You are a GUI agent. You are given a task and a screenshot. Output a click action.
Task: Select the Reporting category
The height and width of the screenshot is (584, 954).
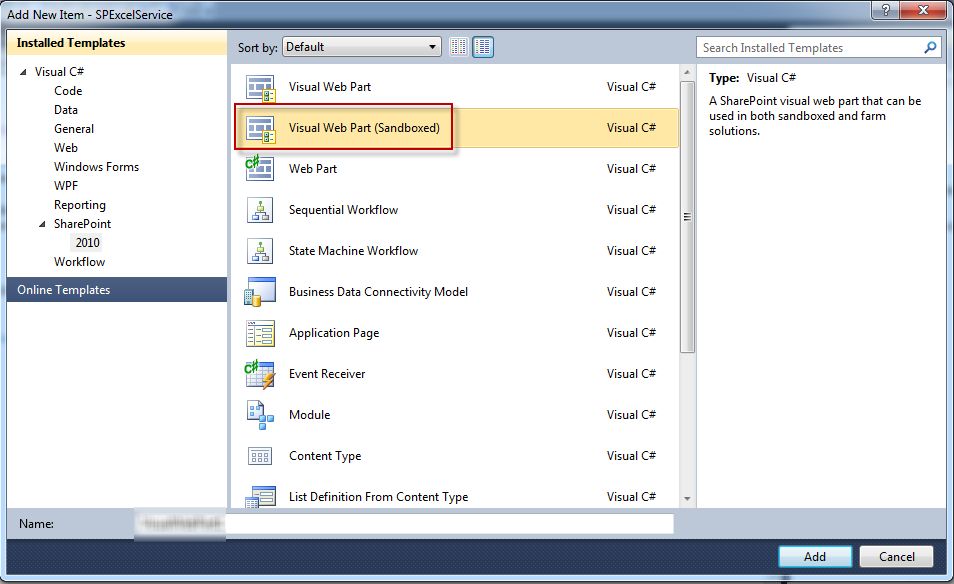click(80, 204)
